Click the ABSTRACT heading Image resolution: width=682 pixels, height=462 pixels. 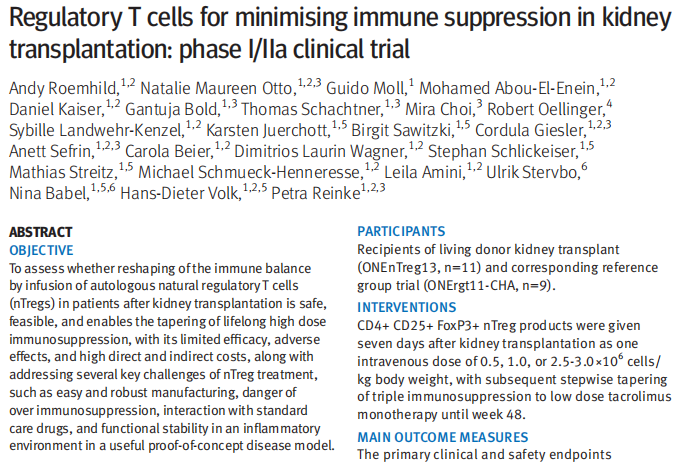40,231
